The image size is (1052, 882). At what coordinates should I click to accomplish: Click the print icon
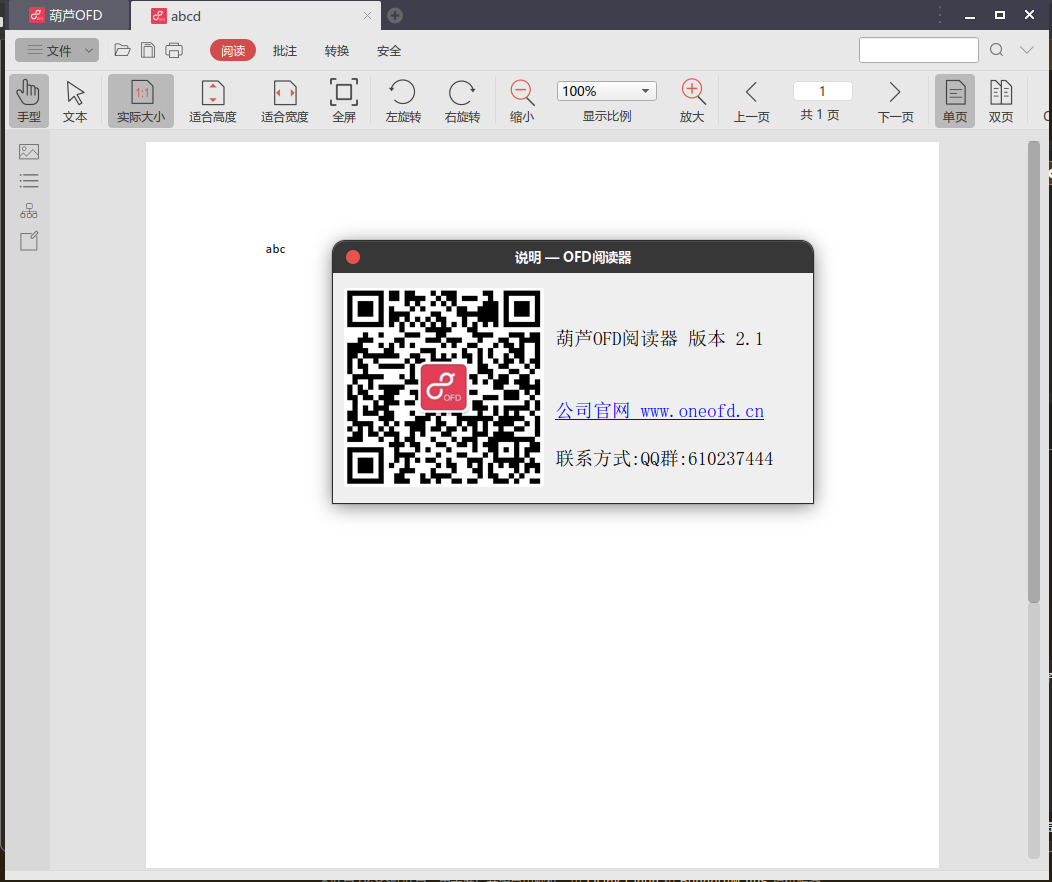pyautogui.click(x=174, y=50)
